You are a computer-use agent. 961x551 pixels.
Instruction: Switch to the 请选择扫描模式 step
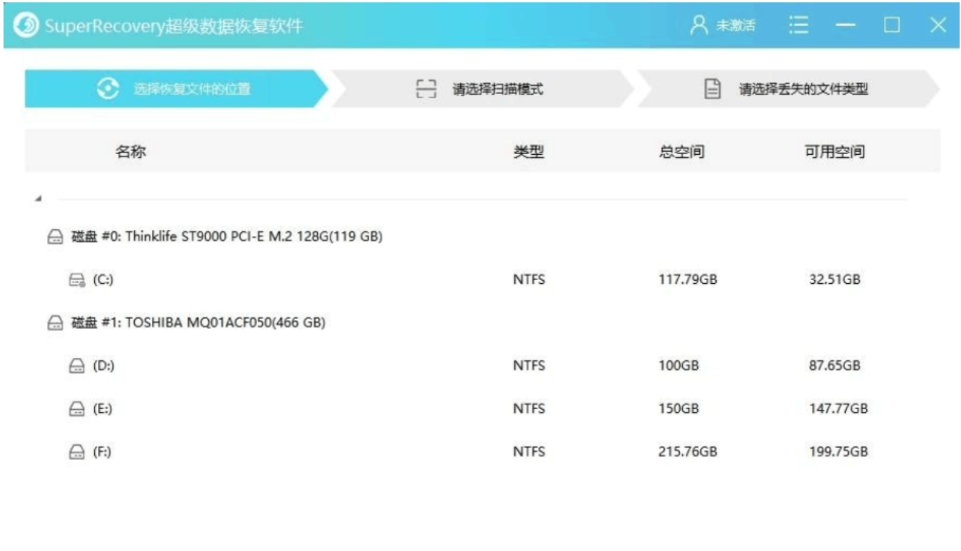tap(482, 89)
